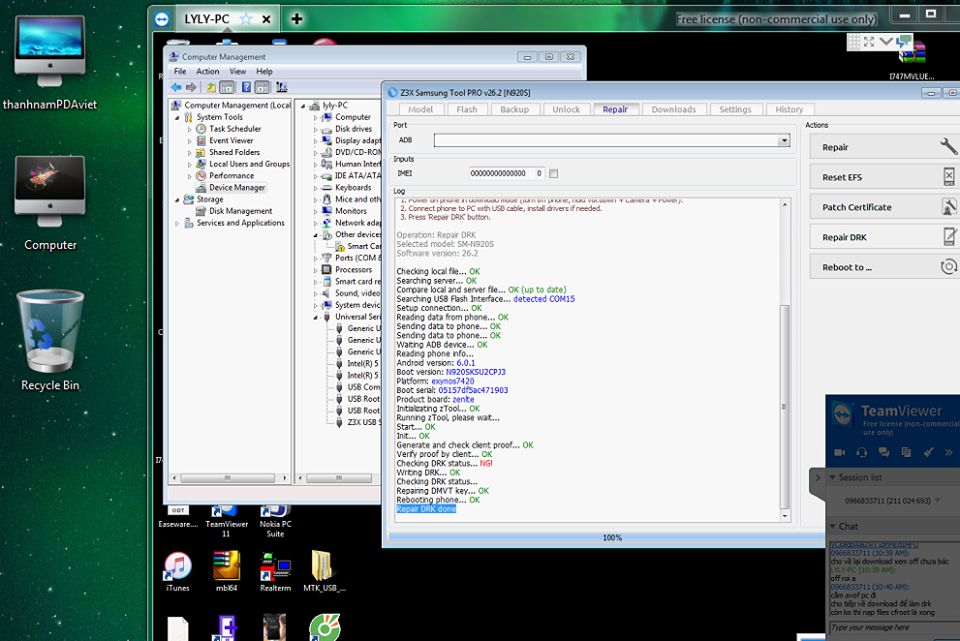Click the Scan for hardware changes icon
Screen dimensions: 960x641
(x=282, y=88)
